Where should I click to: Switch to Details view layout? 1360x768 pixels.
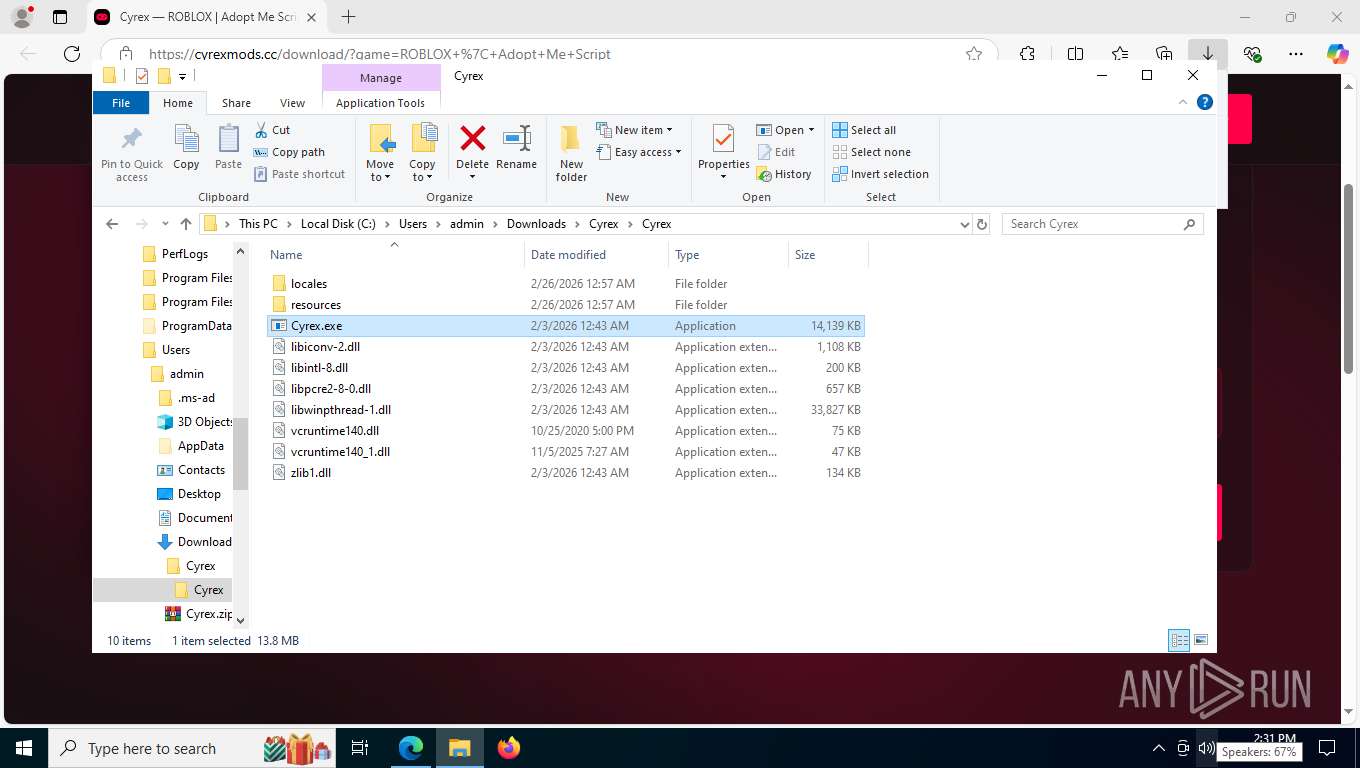pos(1179,640)
